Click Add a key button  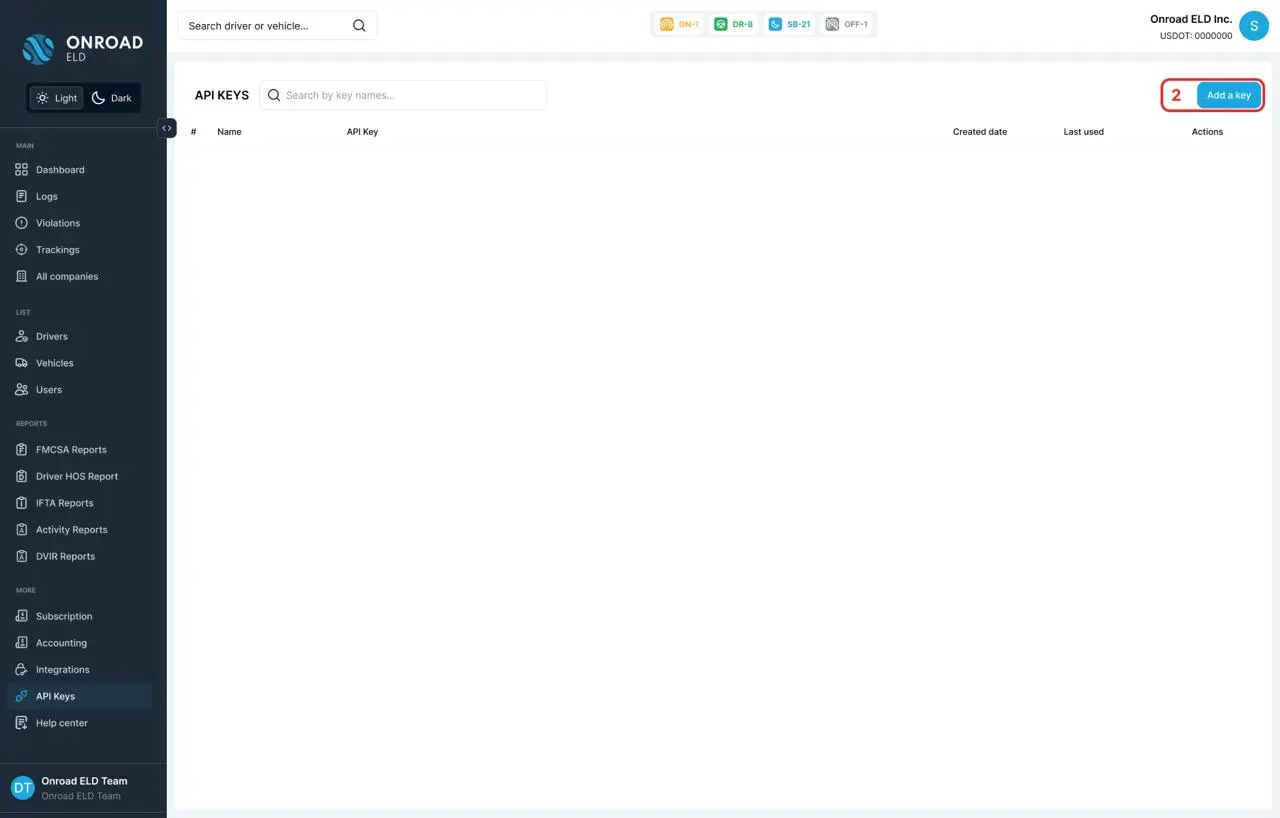tap(1229, 95)
